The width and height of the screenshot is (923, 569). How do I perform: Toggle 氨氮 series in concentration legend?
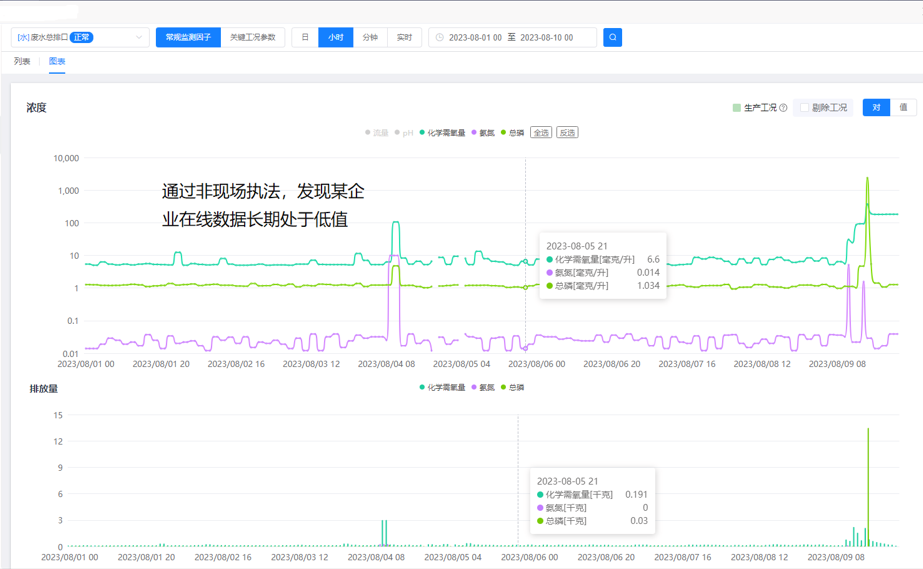click(x=483, y=132)
